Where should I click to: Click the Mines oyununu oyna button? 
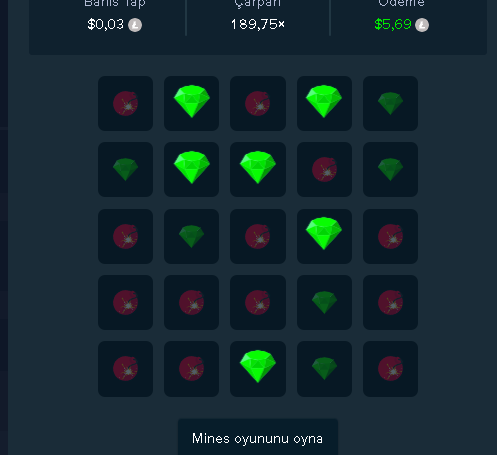tap(258, 438)
